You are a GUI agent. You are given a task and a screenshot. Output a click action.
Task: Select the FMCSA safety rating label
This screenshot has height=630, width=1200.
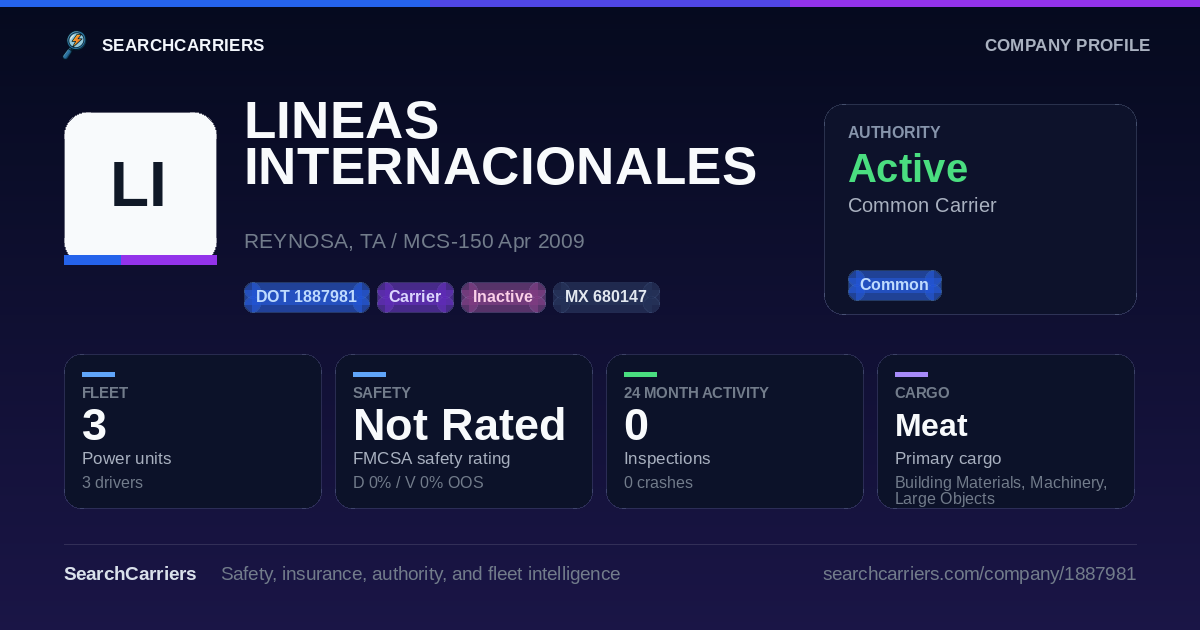431,458
